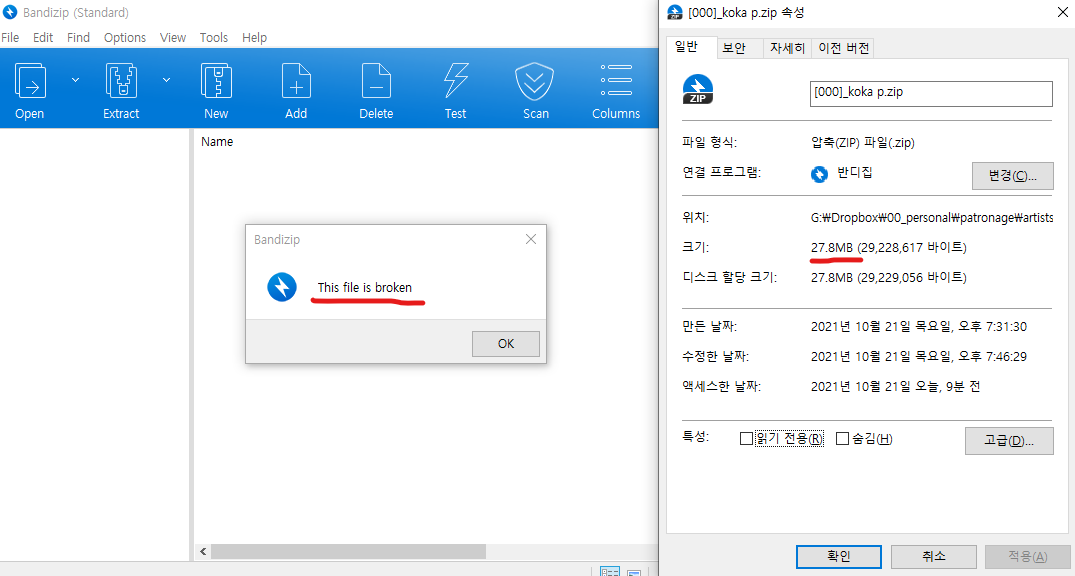The image size is (1075, 576).
Task: Click the '27.8MB (29,228,617 바이트)' size text
Action: (x=889, y=248)
